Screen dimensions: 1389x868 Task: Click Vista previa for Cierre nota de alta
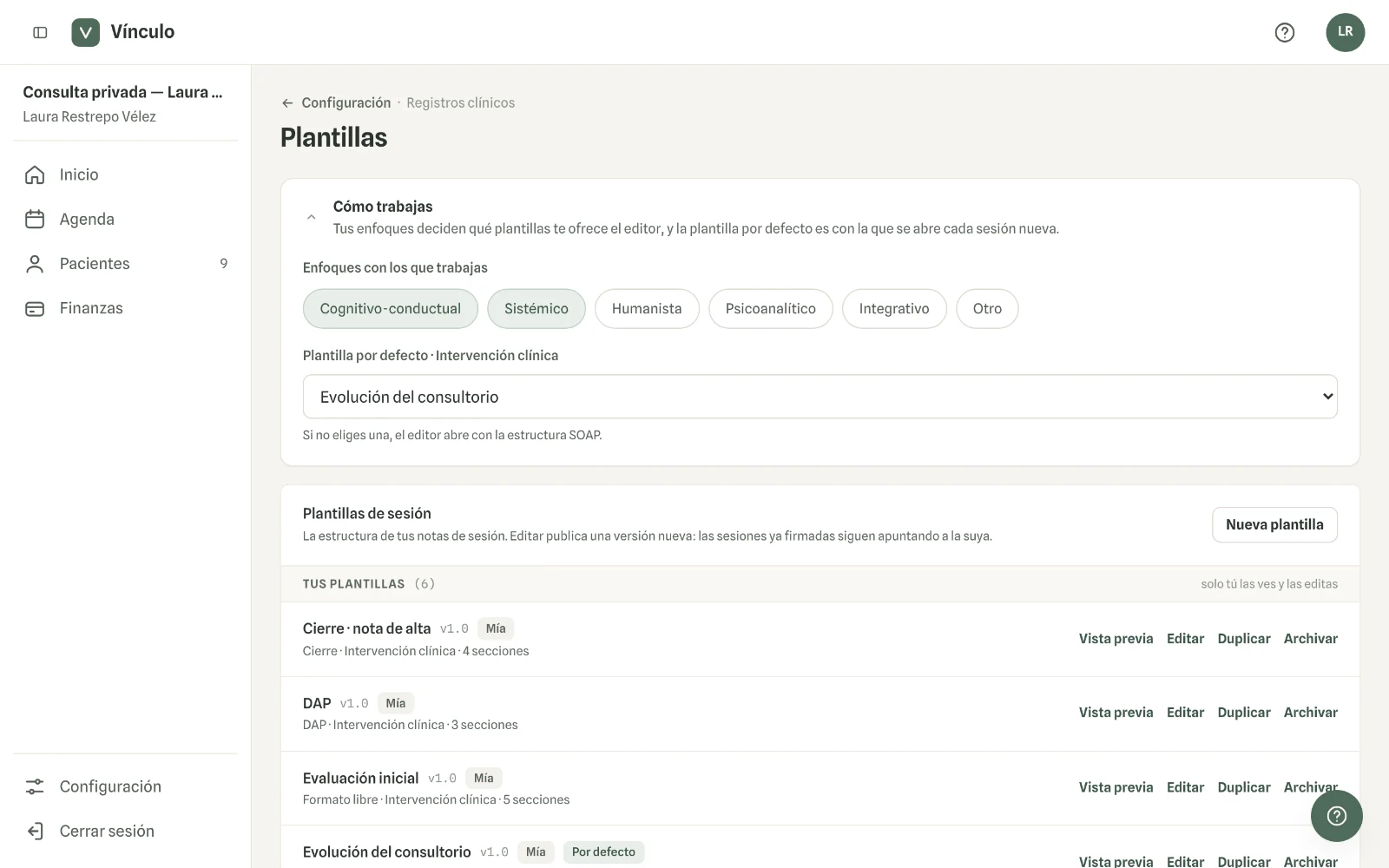pos(1116,638)
